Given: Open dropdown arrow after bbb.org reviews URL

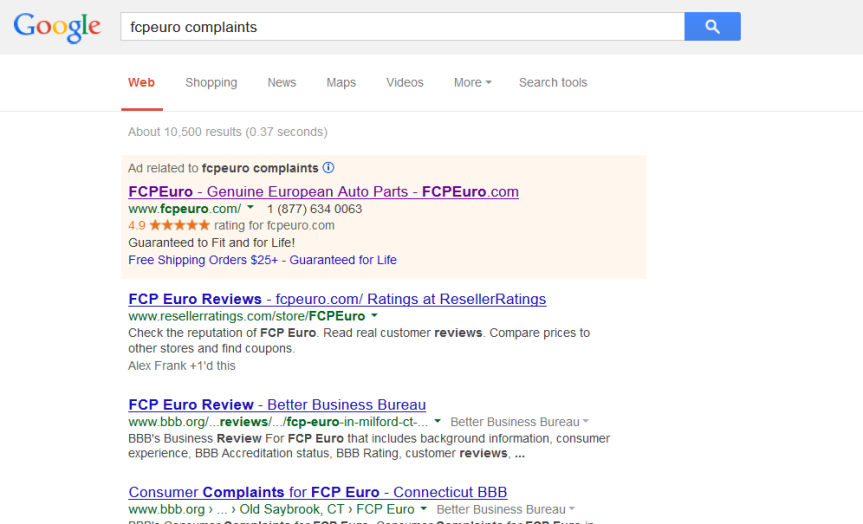Looking at the screenshot, I should (x=438, y=422).
